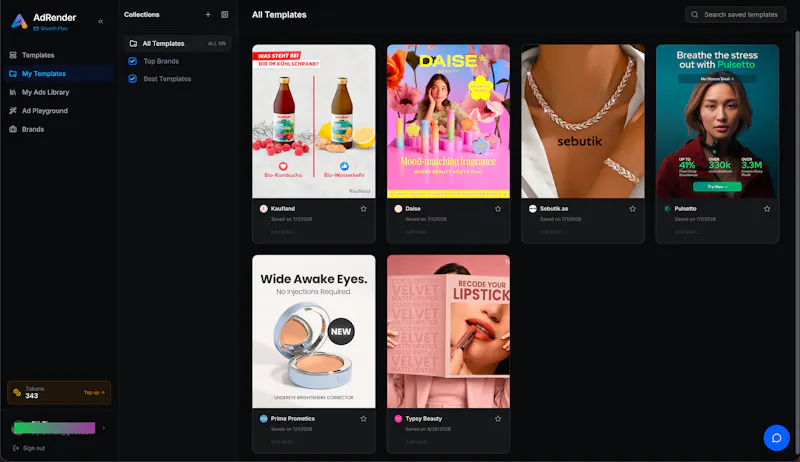Click the Top up tokens link
This screenshot has width=800, height=462.
click(94, 393)
